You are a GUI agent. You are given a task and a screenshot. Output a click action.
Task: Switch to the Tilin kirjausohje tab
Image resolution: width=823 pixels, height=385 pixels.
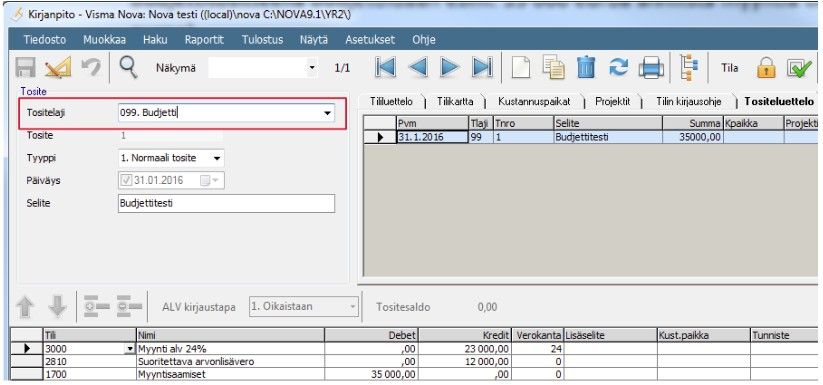[x=688, y=102]
